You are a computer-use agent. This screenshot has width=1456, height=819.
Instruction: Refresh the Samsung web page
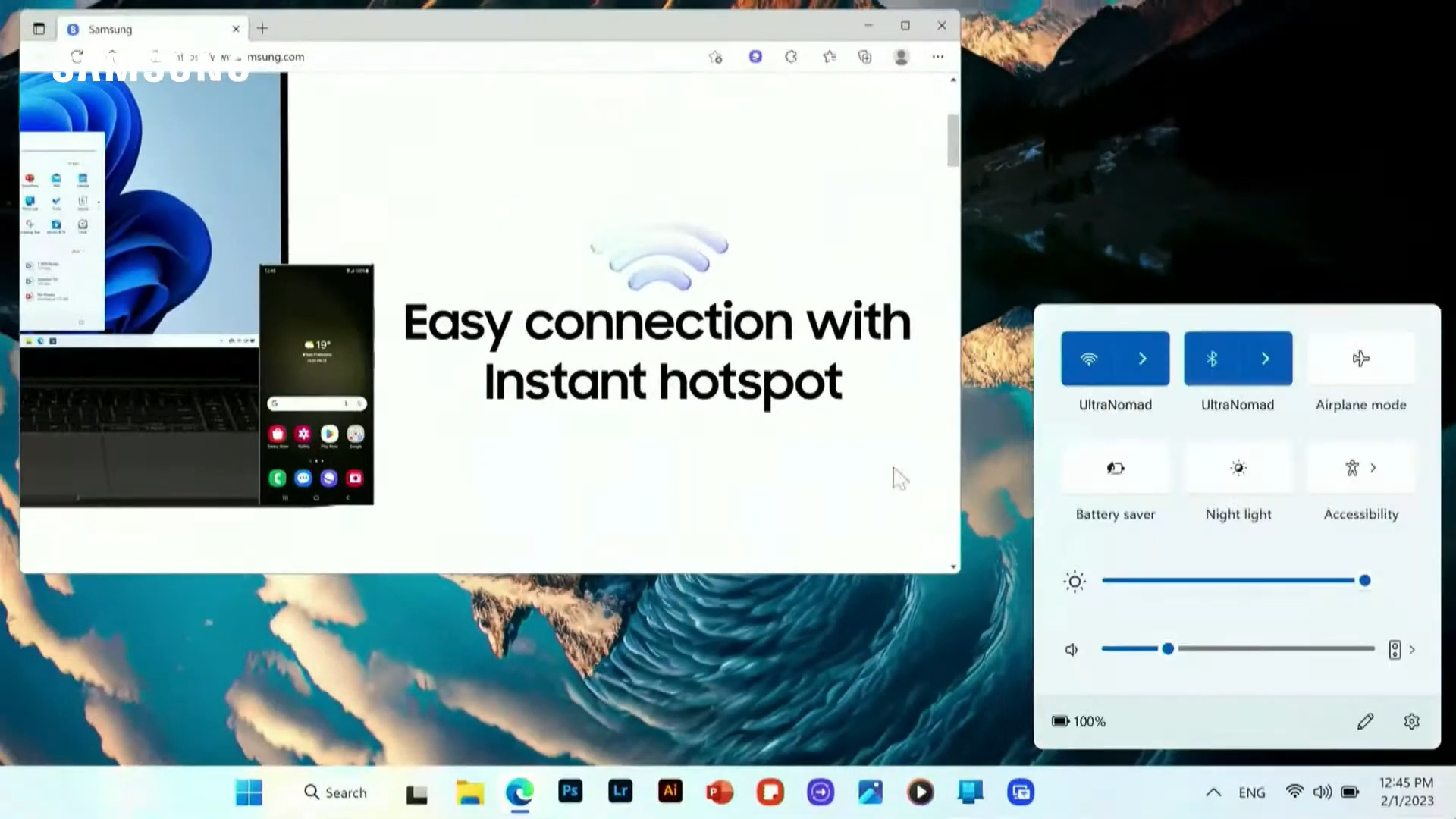77,57
